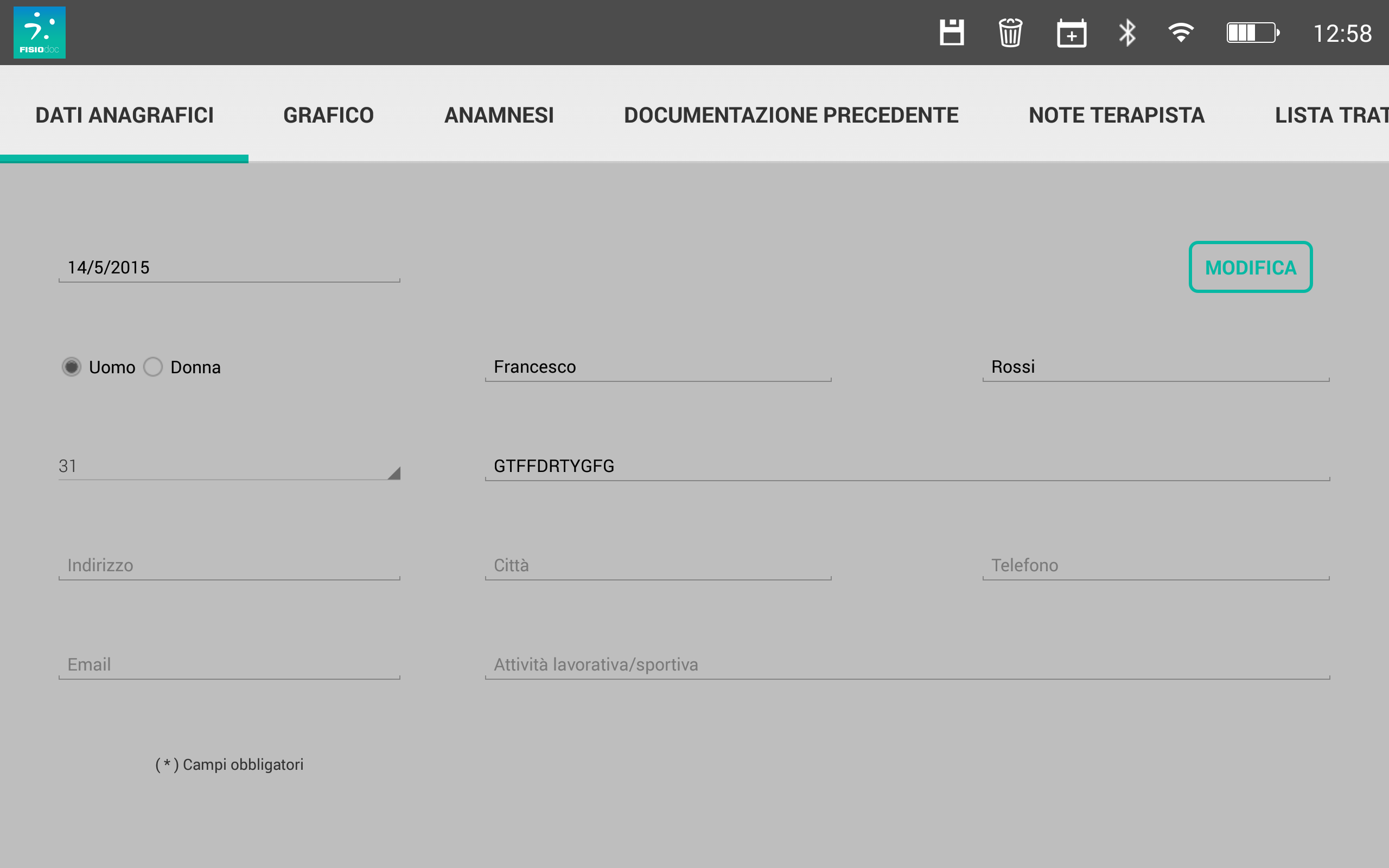Screen dimensions: 1389x868
Task: Click the add calendar appointment icon
Action: tap(1071, 33)
